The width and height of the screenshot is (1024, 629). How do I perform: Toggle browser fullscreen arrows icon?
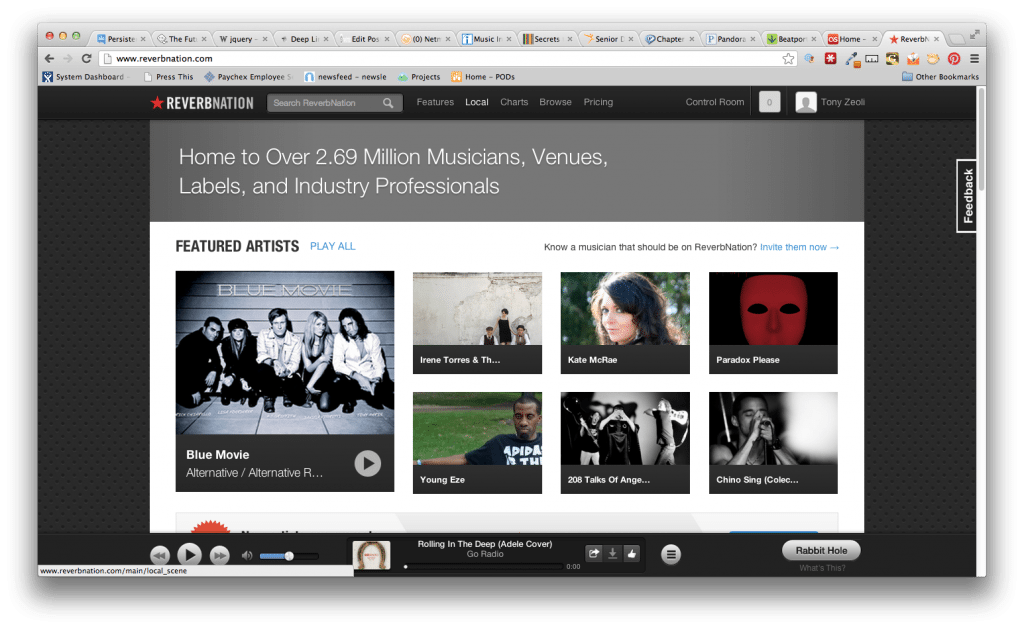(974, 34)
